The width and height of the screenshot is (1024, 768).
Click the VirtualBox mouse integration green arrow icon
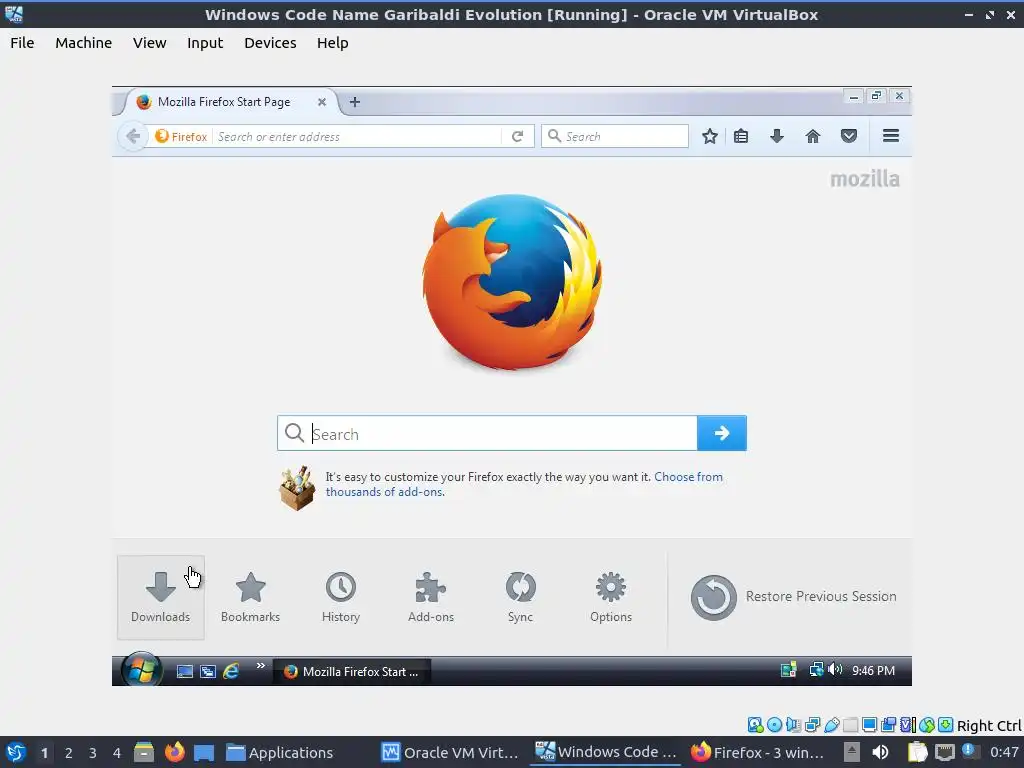[x=927, y=724]
